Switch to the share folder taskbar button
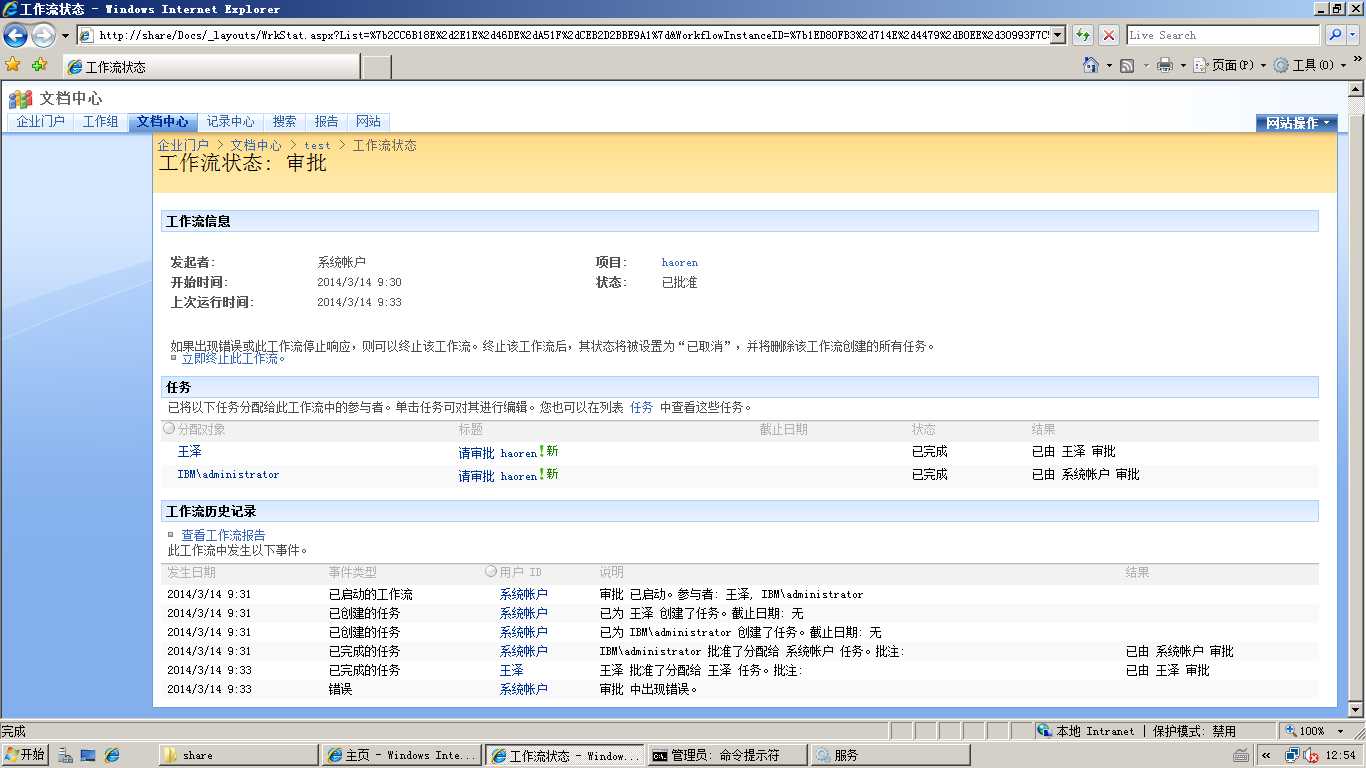Viewport: 1366px width, 768px height. [x=238, y=755]
